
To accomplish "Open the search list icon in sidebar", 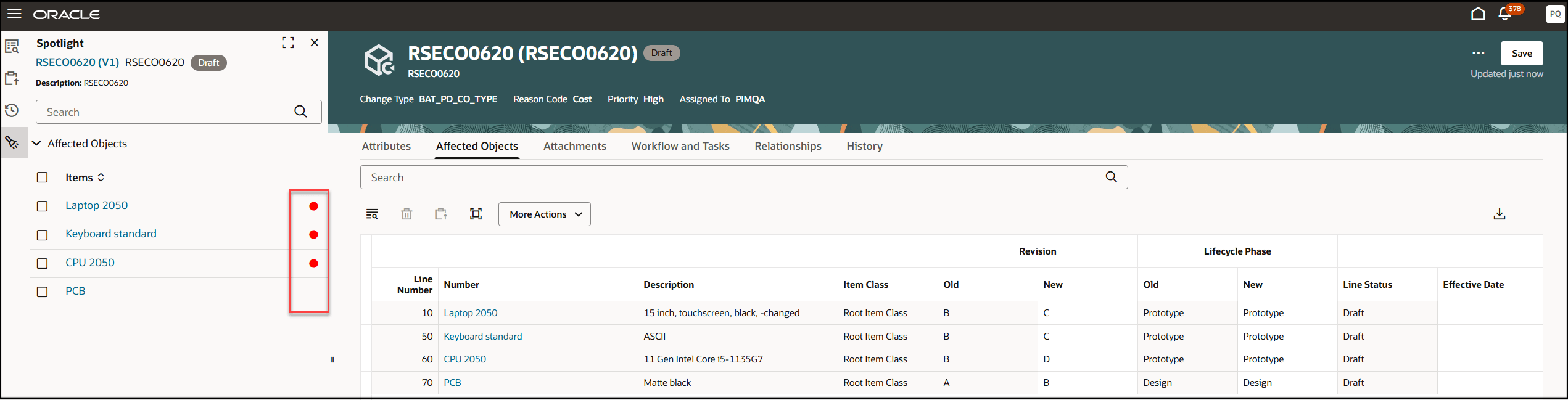I will (x=12, y=47).
